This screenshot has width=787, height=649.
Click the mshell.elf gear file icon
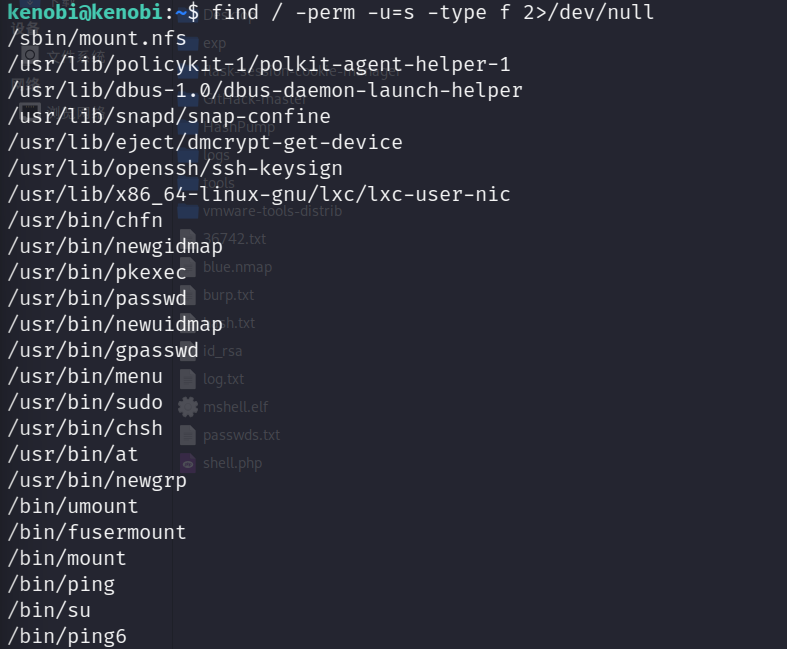[187, 407]
